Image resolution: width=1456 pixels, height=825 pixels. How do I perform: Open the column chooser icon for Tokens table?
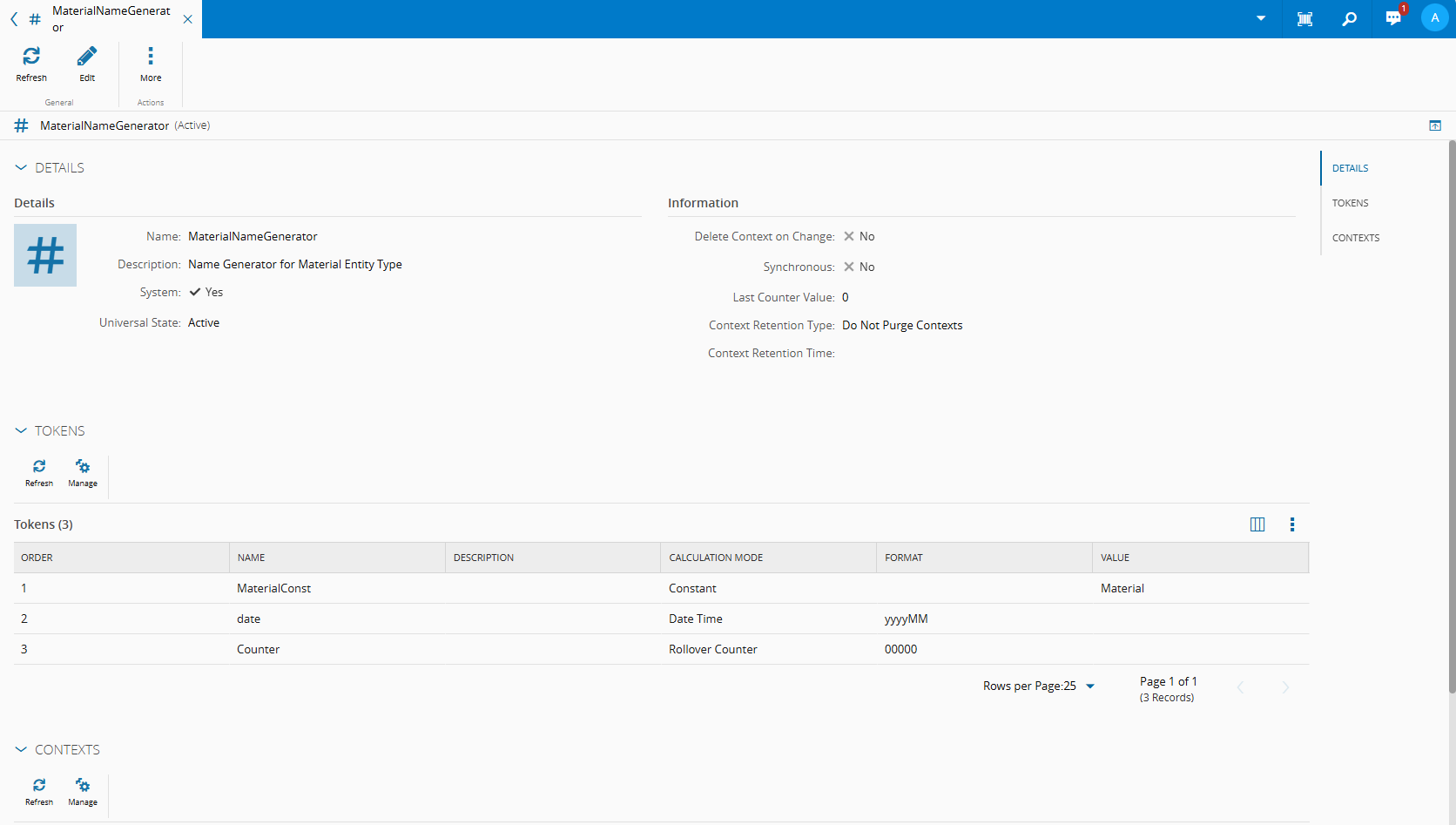(1257, 524)
